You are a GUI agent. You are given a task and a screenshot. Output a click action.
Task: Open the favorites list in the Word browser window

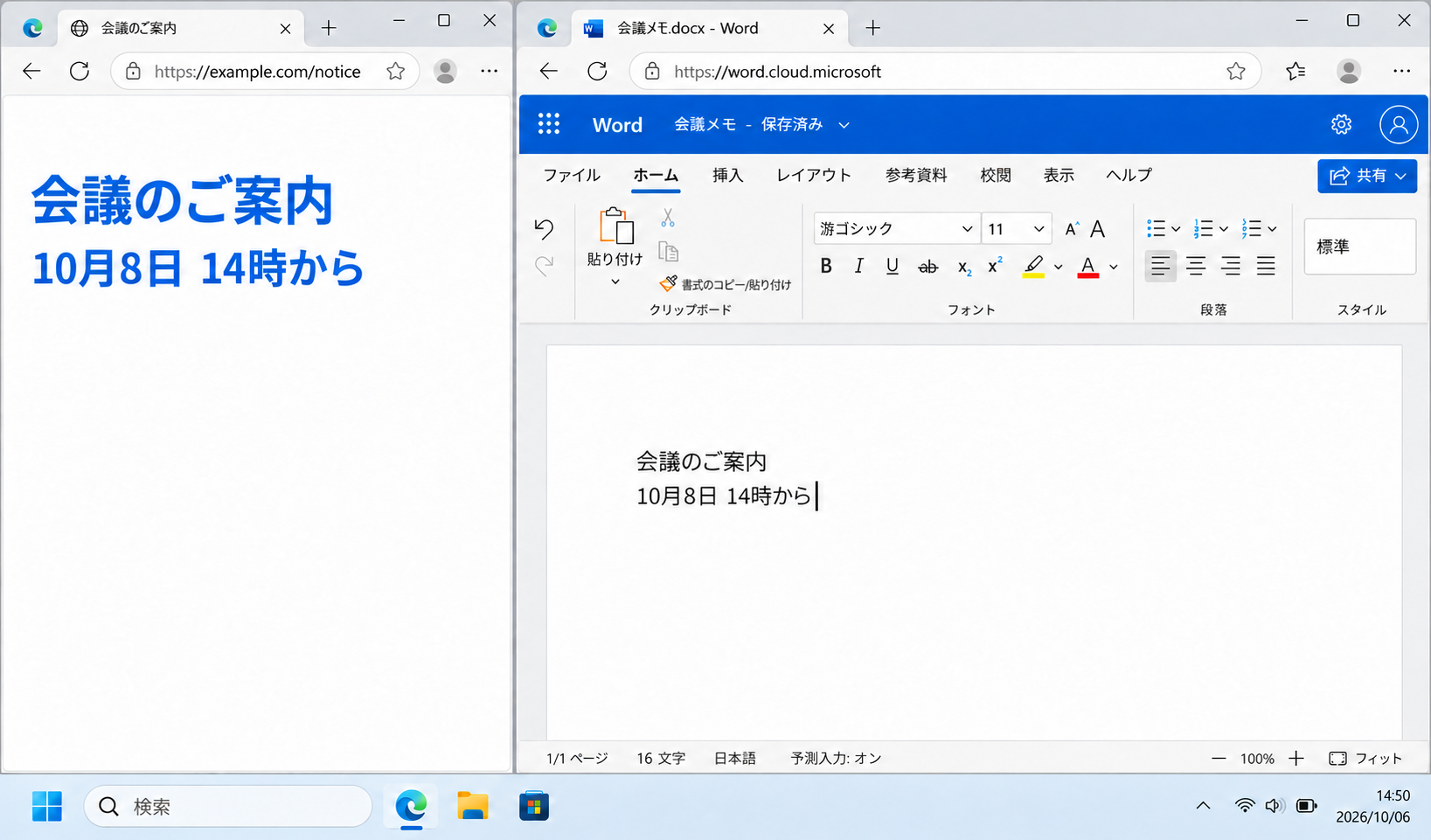1296,72
